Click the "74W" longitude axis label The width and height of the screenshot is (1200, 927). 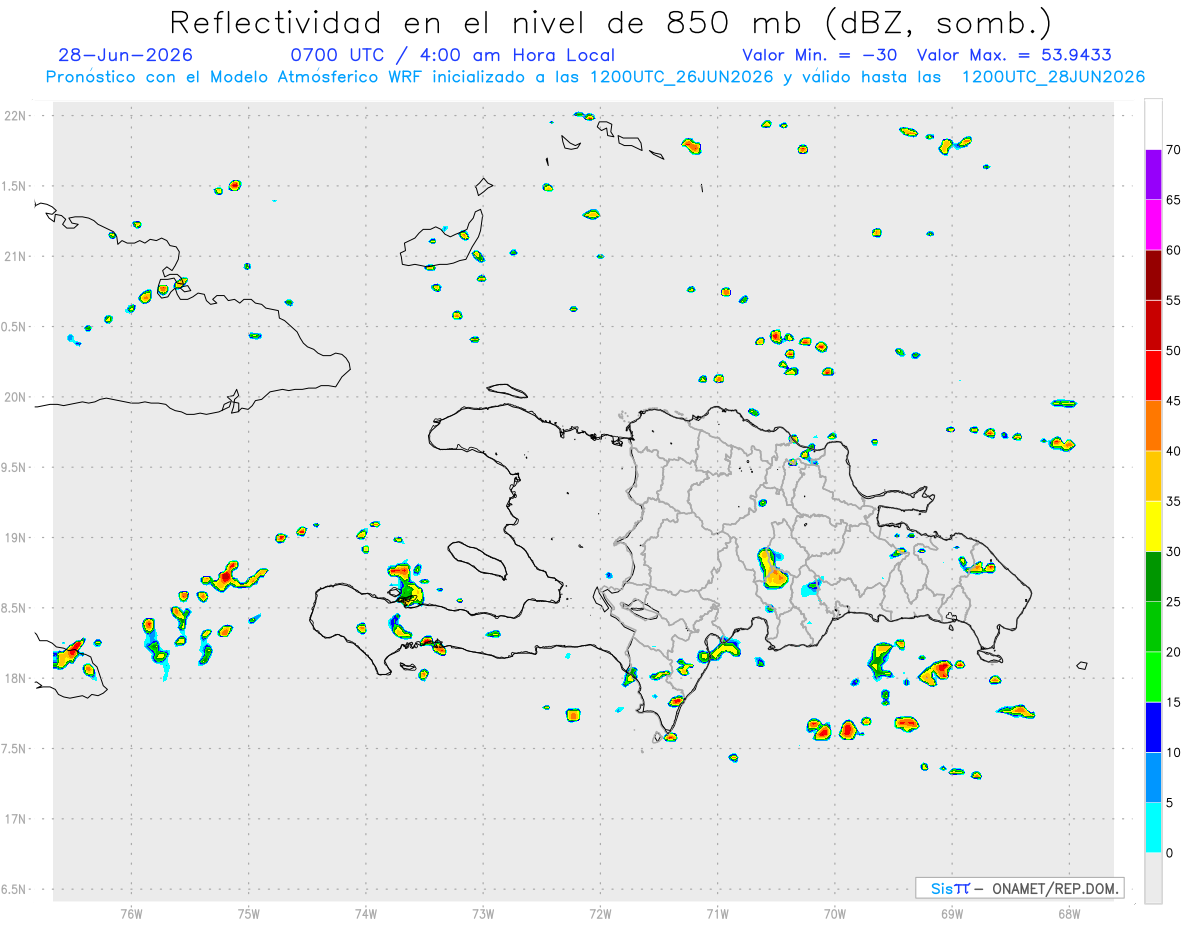[366, 914]
